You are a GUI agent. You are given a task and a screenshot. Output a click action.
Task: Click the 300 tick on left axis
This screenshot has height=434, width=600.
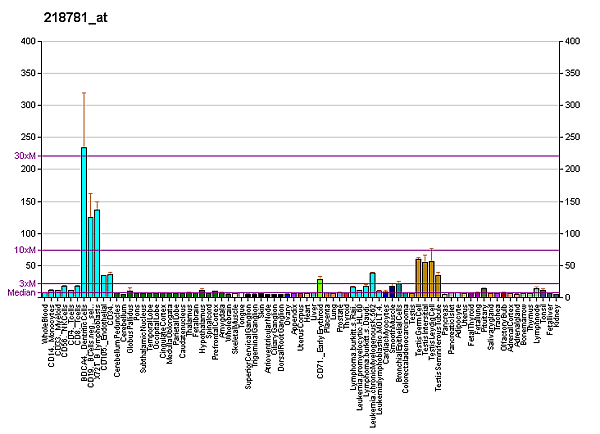[x=28, y=105]
